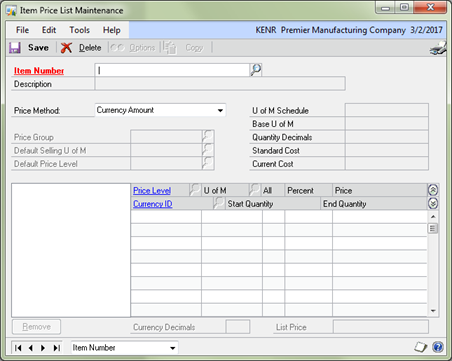452x361 pixels.
Task: Click first row Price cell
Action: tap(380, 217)
